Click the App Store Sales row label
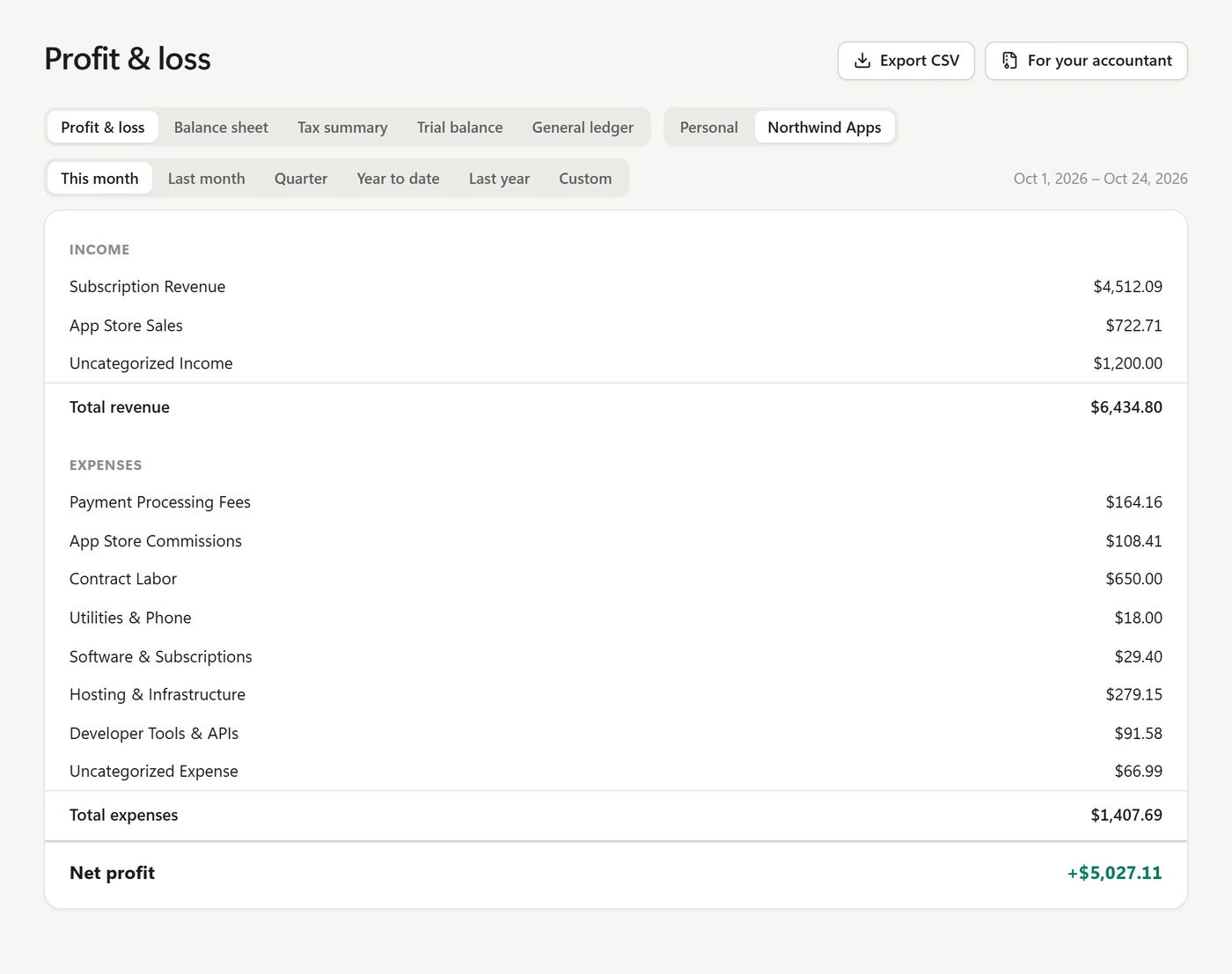This screenshot has height=974, width=1232. click(x=126, y=326)
